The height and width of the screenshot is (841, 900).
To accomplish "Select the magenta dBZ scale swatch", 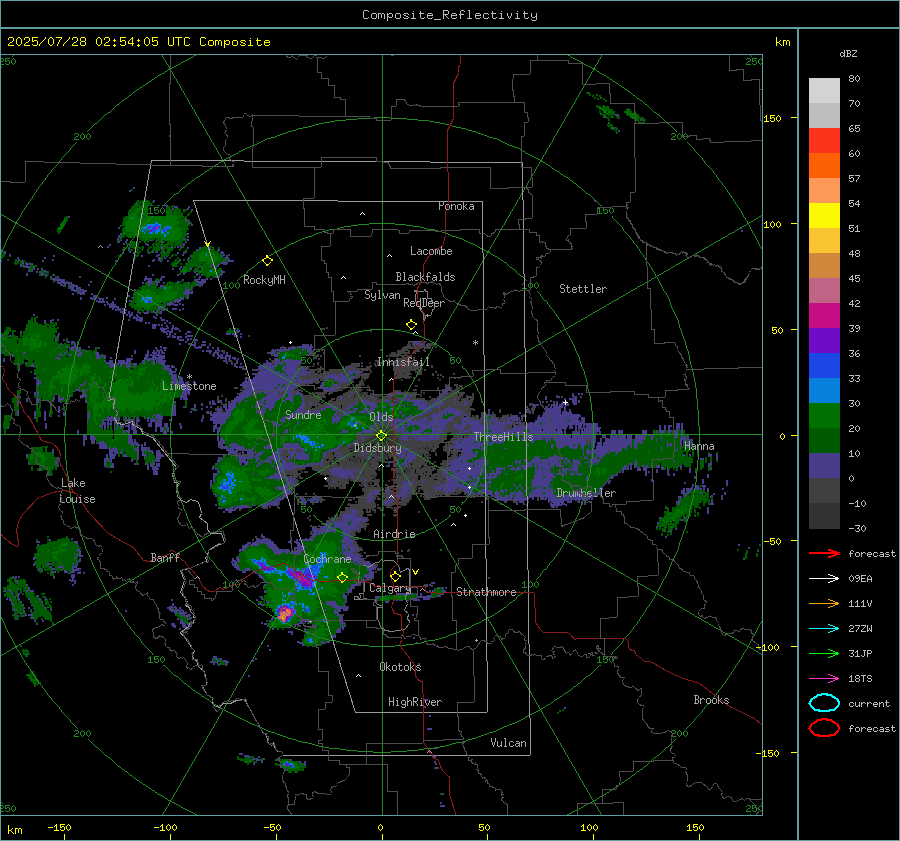I will pos(824,316).
